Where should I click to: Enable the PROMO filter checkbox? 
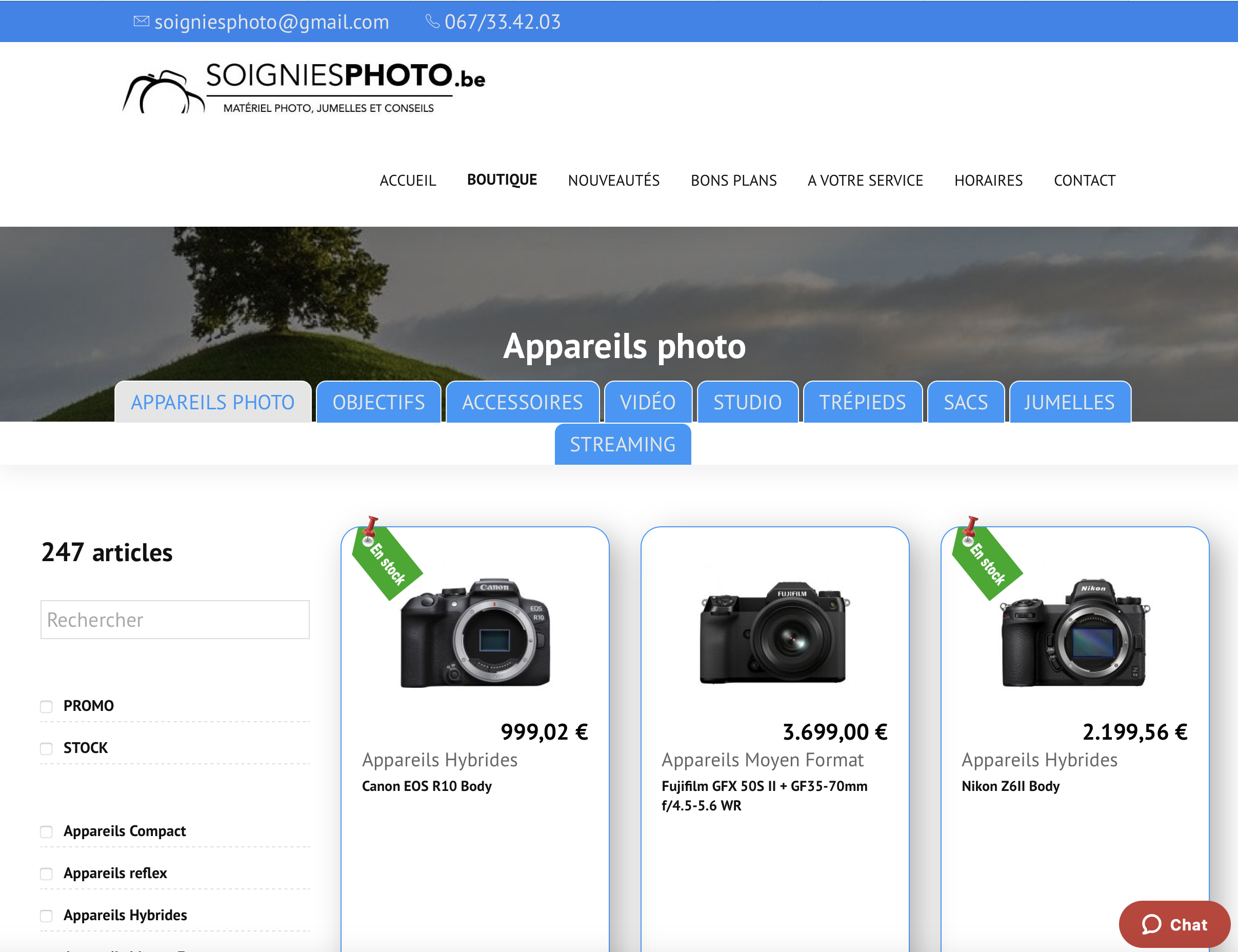click(47, 707)
